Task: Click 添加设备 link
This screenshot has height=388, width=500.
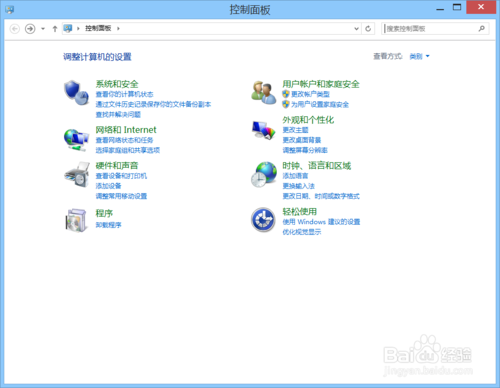Action: [x=108, y=186]
